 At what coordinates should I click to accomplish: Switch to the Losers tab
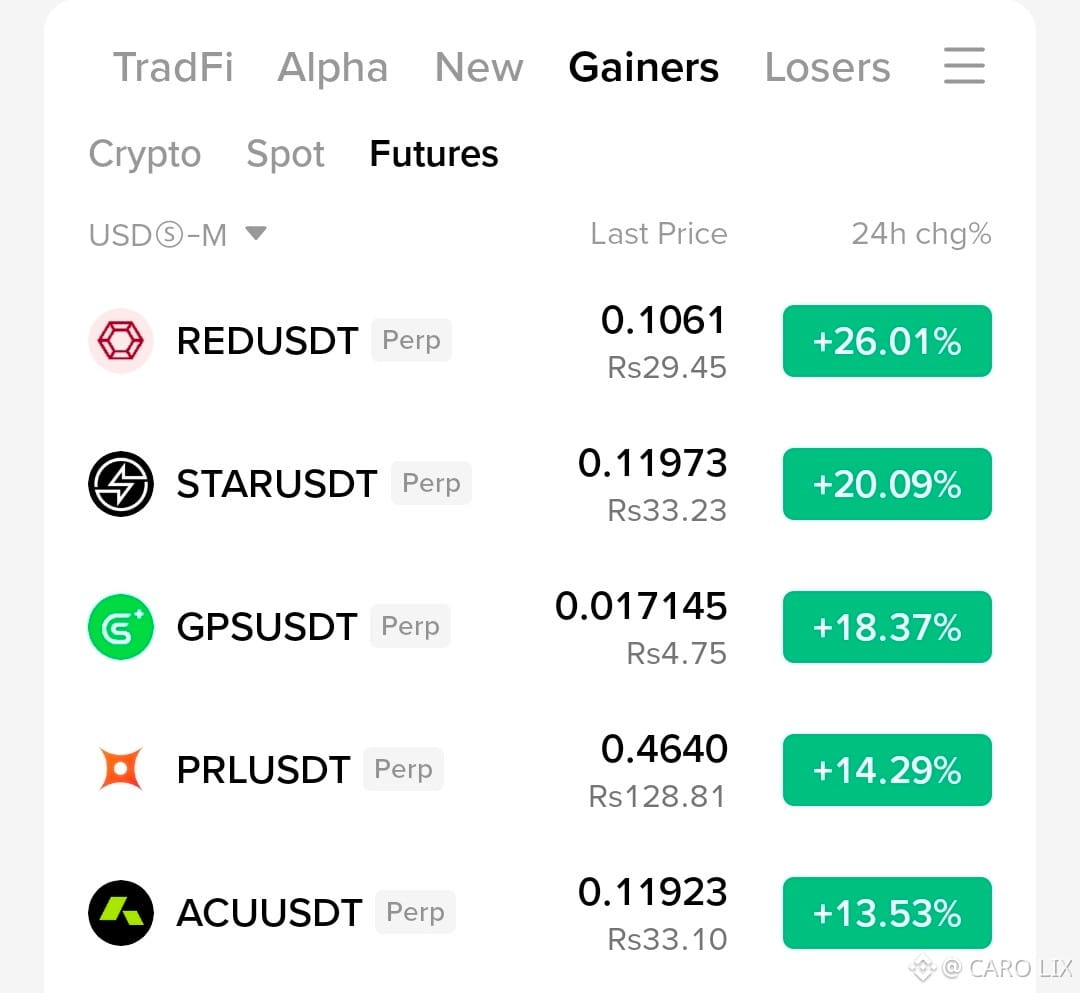click(x=827, y=67)
